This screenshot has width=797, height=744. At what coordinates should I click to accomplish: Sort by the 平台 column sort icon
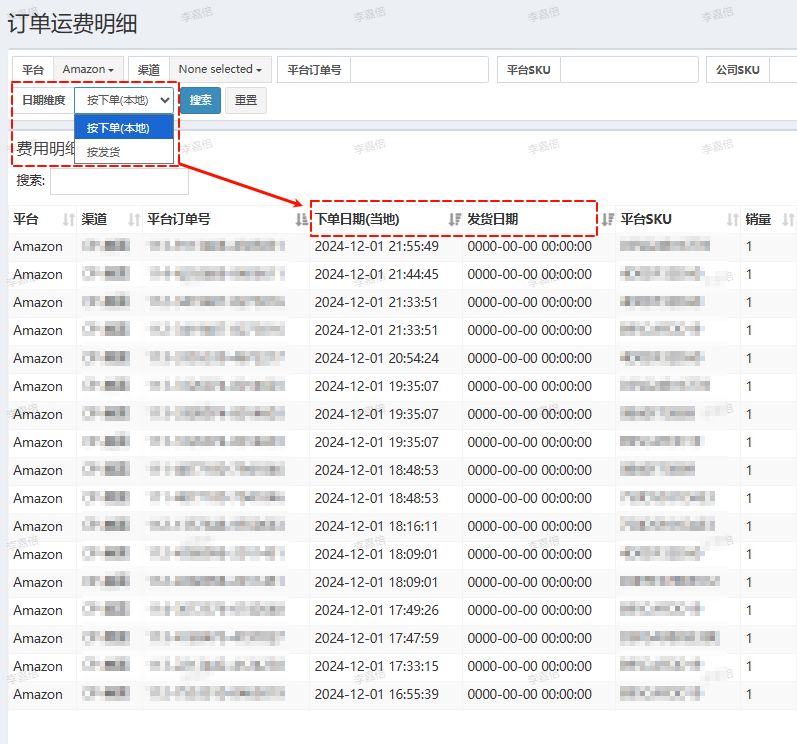coord(68,220)
